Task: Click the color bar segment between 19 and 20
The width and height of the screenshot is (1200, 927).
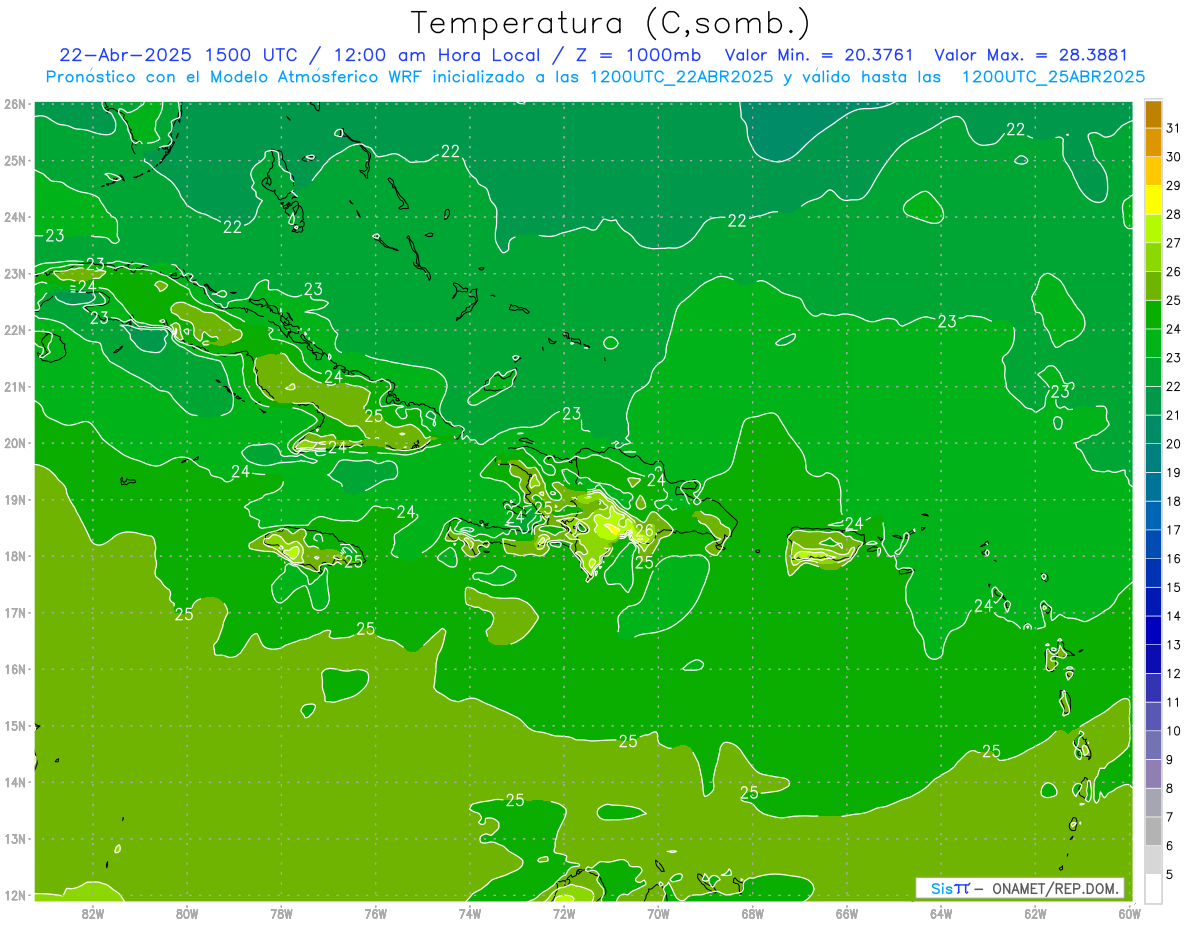Action: 1153,458
